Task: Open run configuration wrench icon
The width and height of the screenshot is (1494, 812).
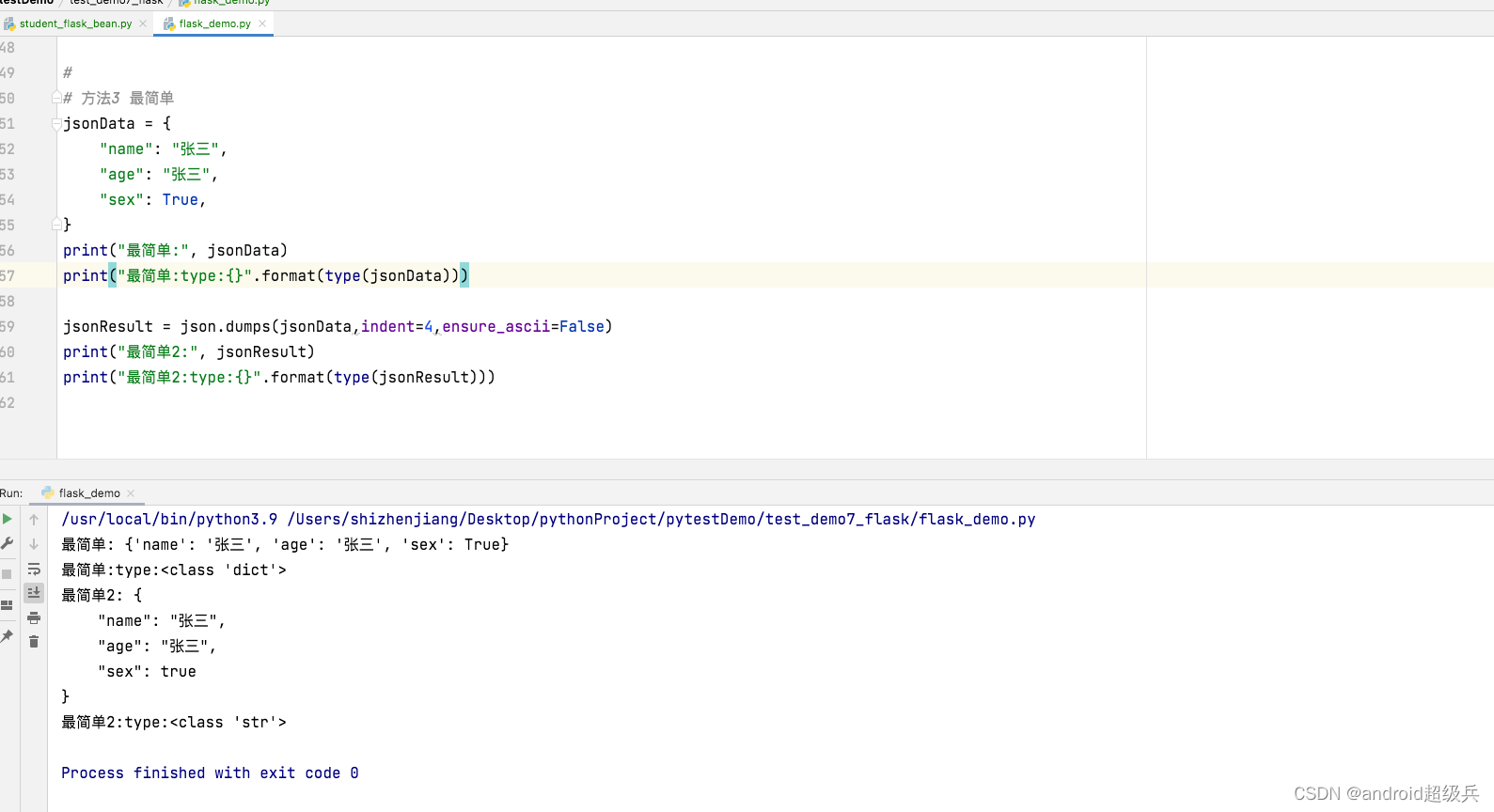Action: click(x=8, y=543)
